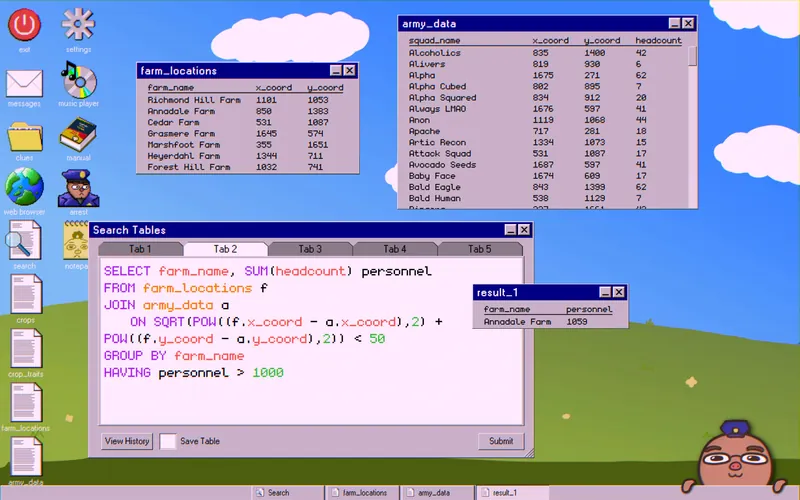The image size is (800, 500).
Task: Click Forest Hill Farm row in farm_locations
Action: tap(245, 167)
